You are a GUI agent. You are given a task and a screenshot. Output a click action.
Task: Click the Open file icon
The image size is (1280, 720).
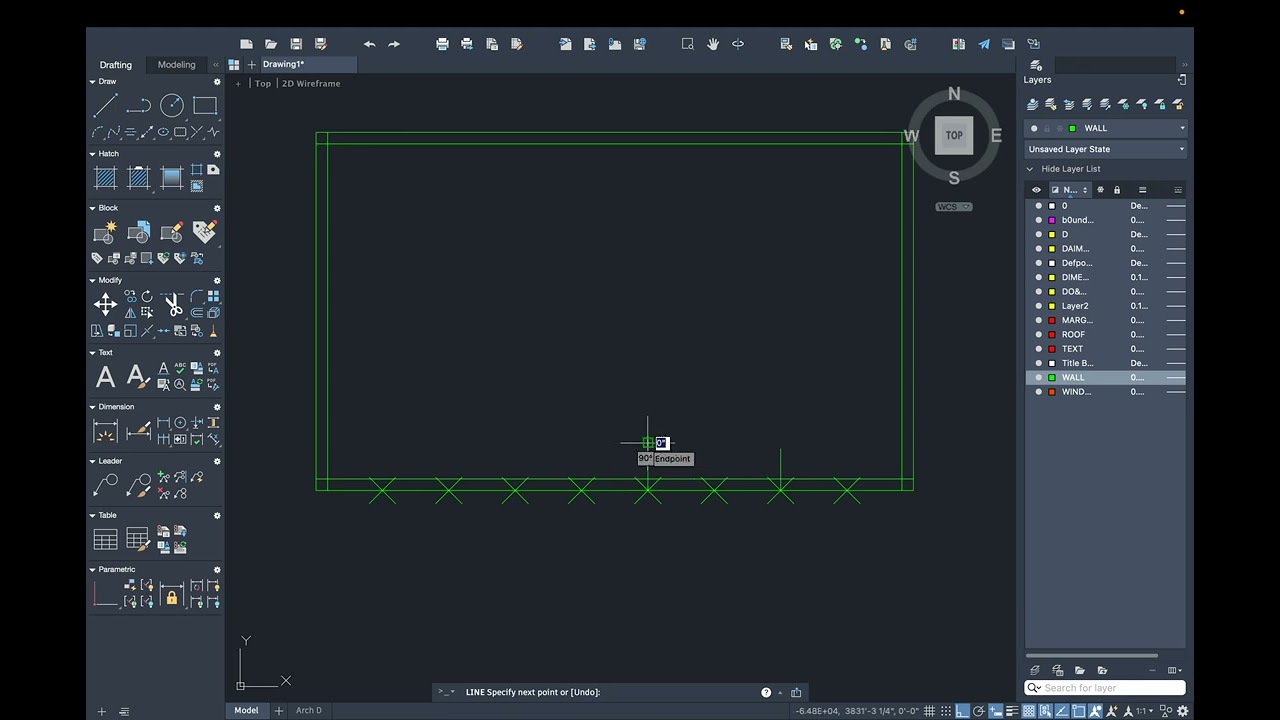(271, 44)
